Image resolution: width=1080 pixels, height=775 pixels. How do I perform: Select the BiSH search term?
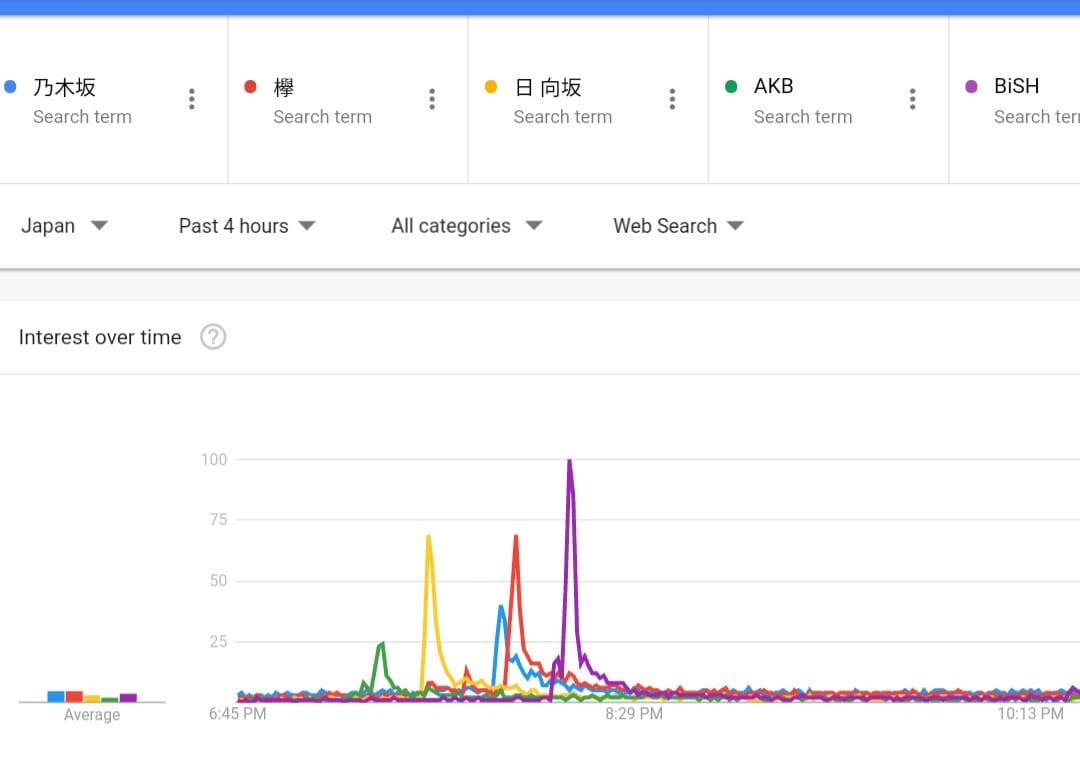(x=1016, y=87)
